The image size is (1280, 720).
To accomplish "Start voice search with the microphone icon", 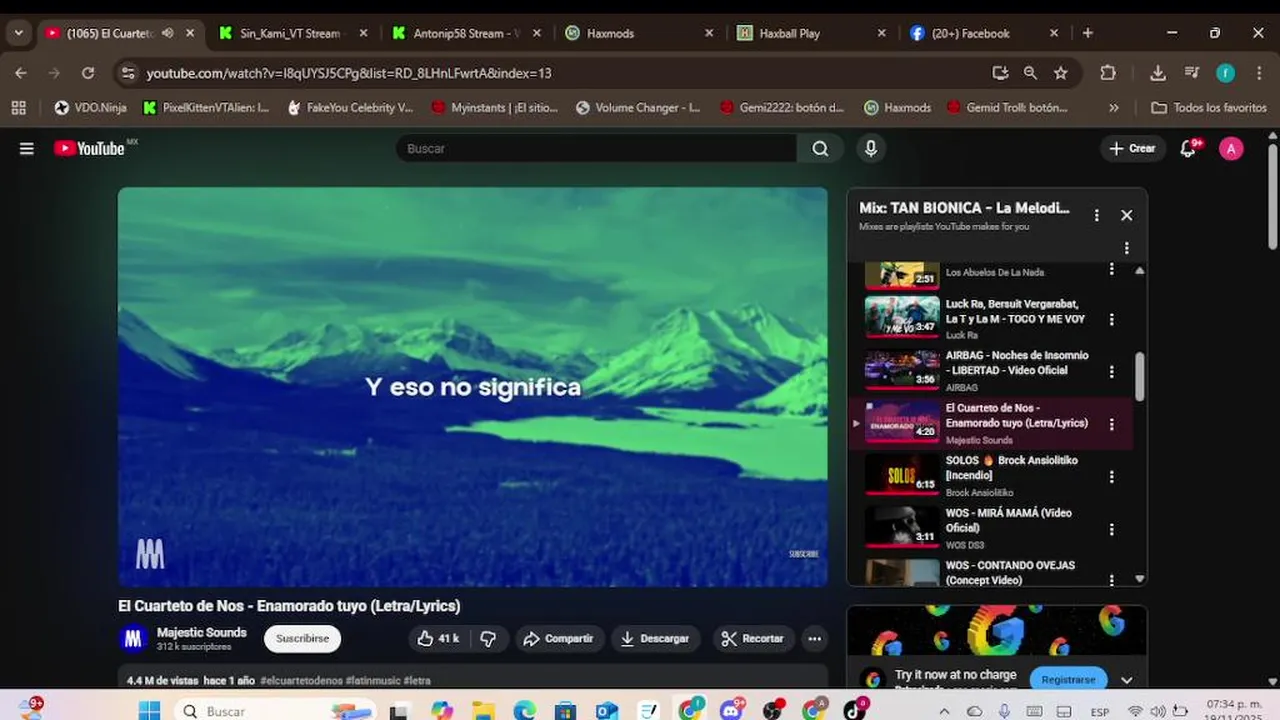I will [x=871, y=148].
